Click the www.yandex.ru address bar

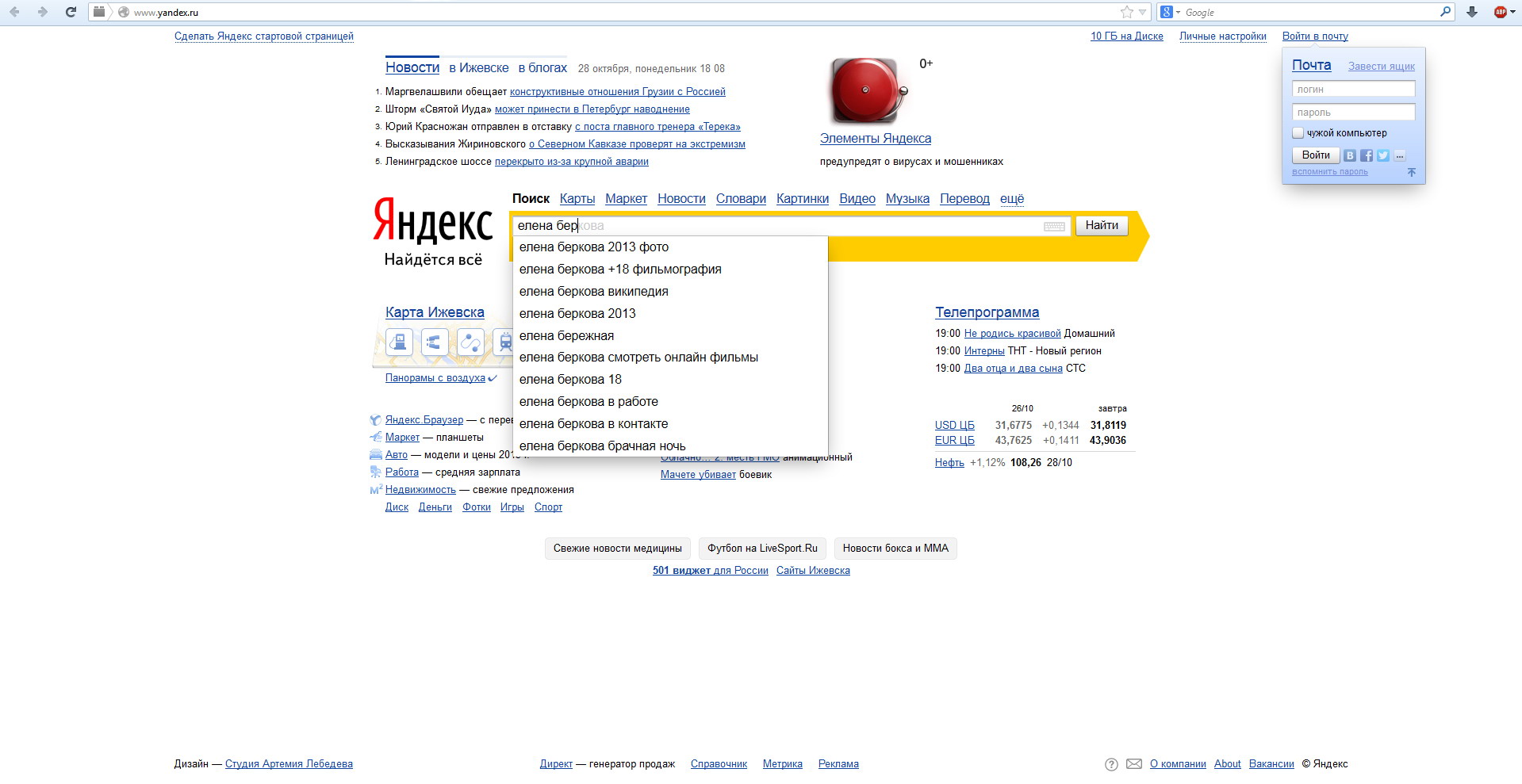tap(619, 12)
